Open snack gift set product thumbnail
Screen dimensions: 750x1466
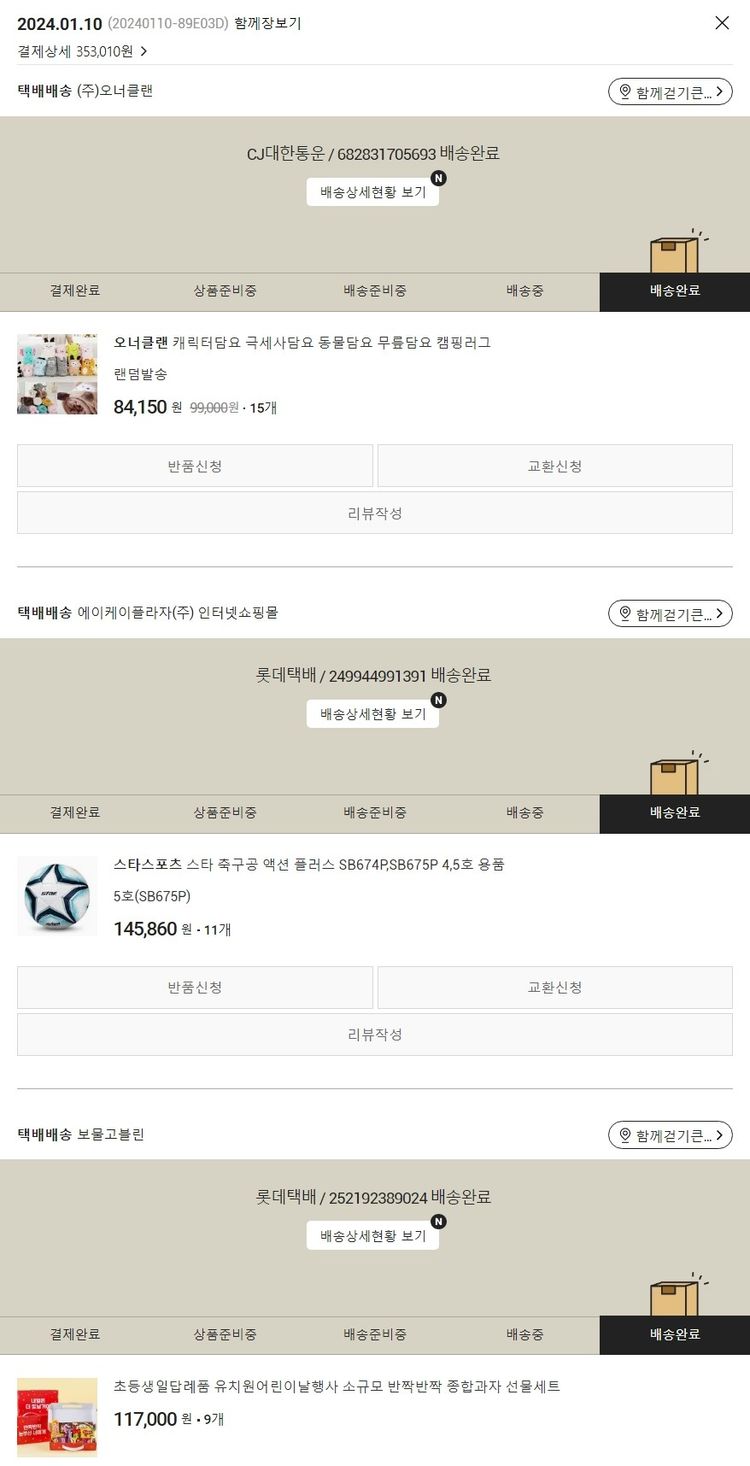click(57, 1418)
